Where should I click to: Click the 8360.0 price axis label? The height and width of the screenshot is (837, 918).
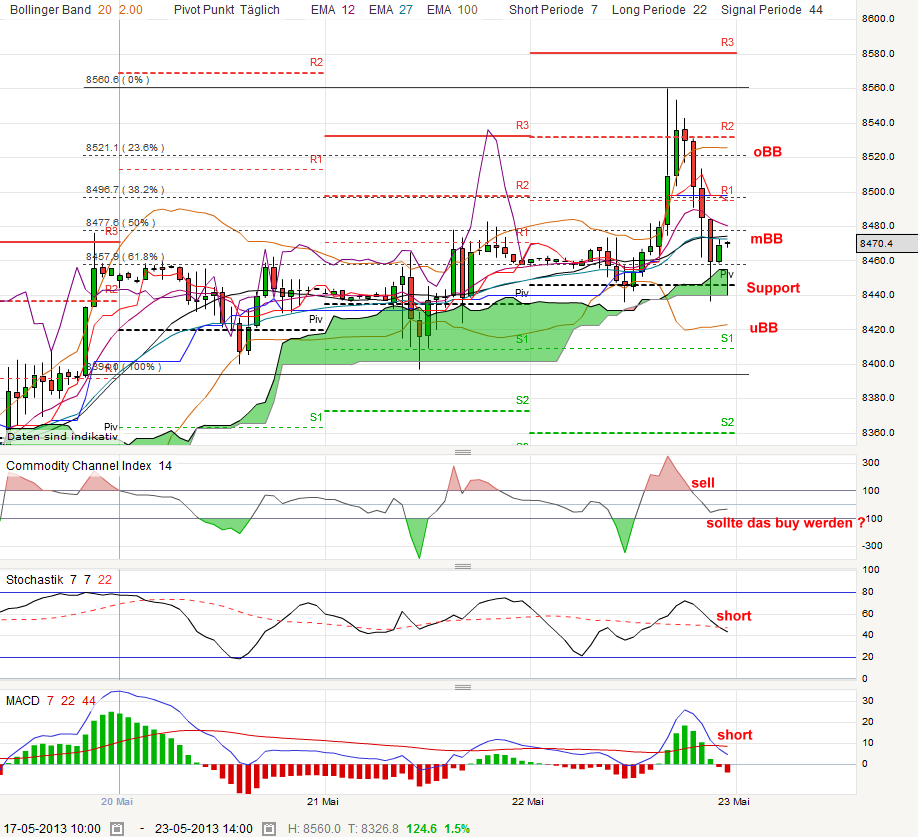click(878, 433)
